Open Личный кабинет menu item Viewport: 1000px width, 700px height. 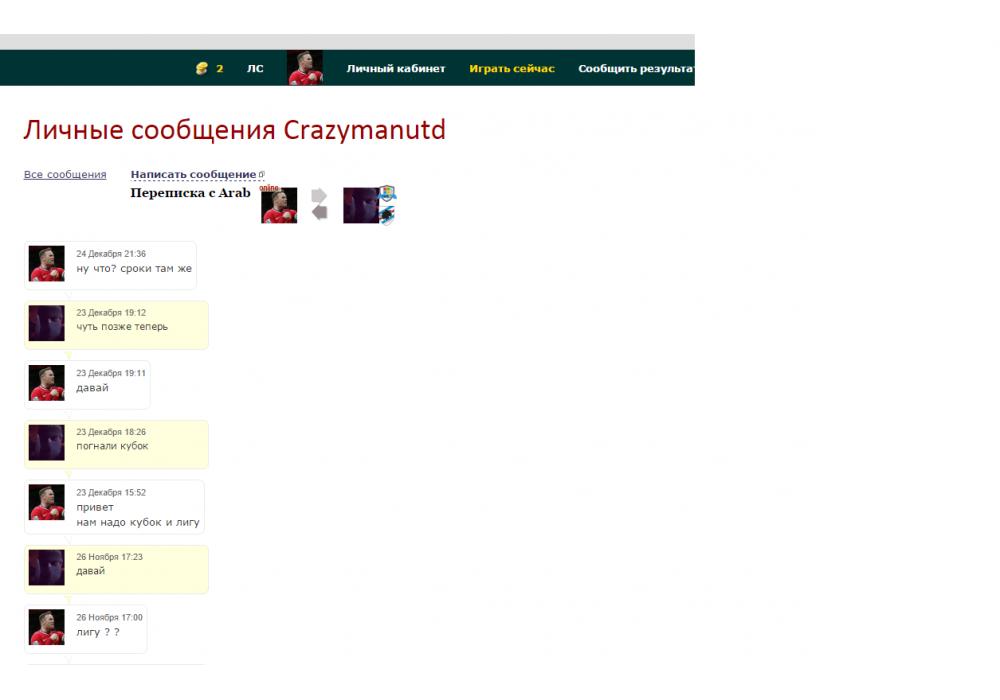point(395,68)
